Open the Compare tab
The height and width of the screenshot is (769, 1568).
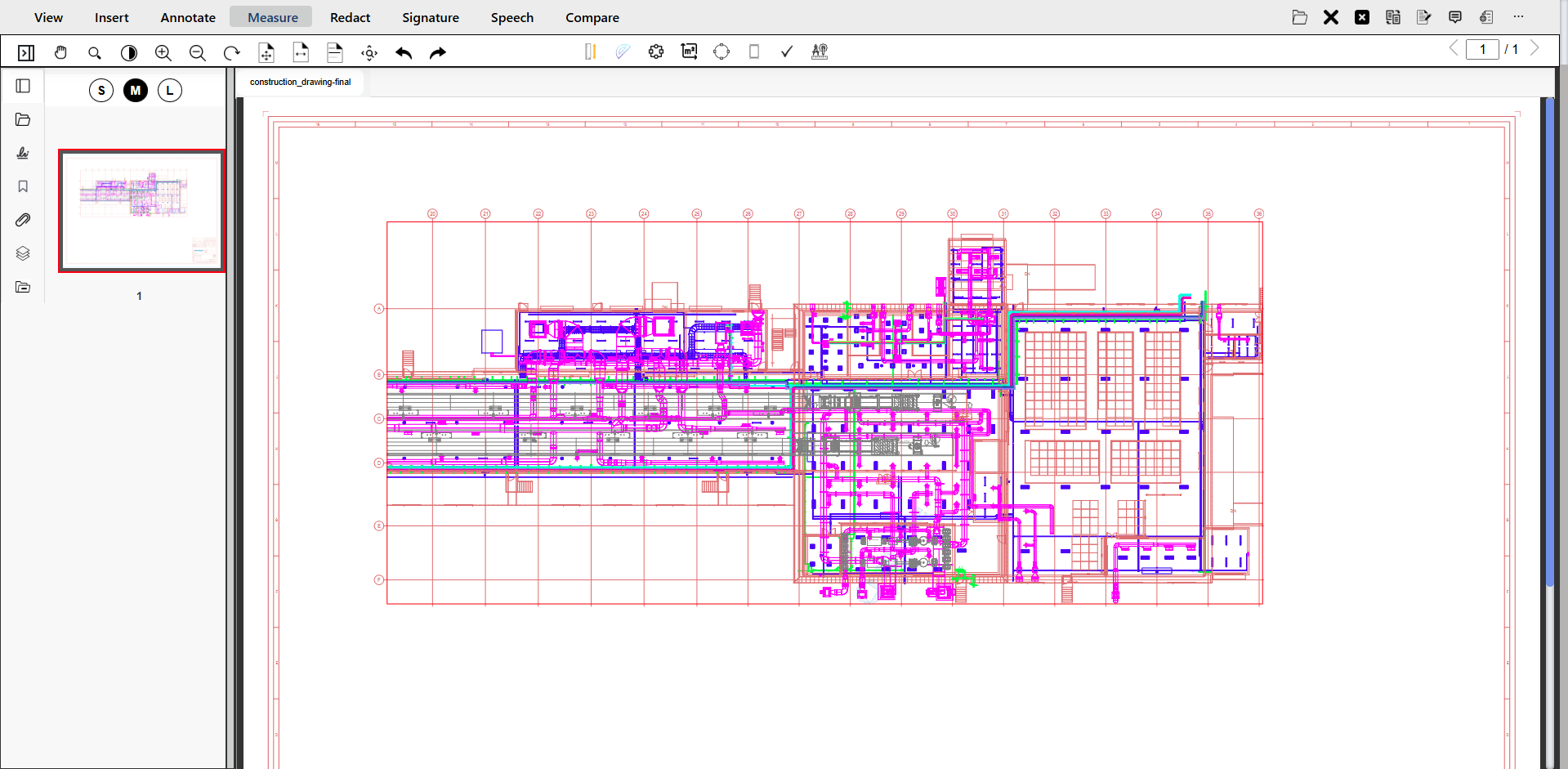tap(592, 17)
